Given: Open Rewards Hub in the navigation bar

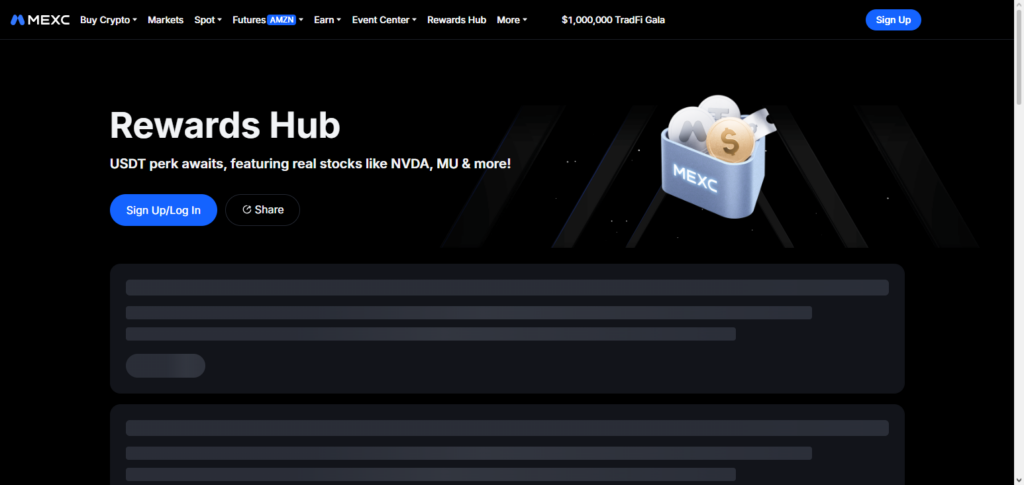Looking at the screenshot, I should pyautogui.click(x=456, y=20).
